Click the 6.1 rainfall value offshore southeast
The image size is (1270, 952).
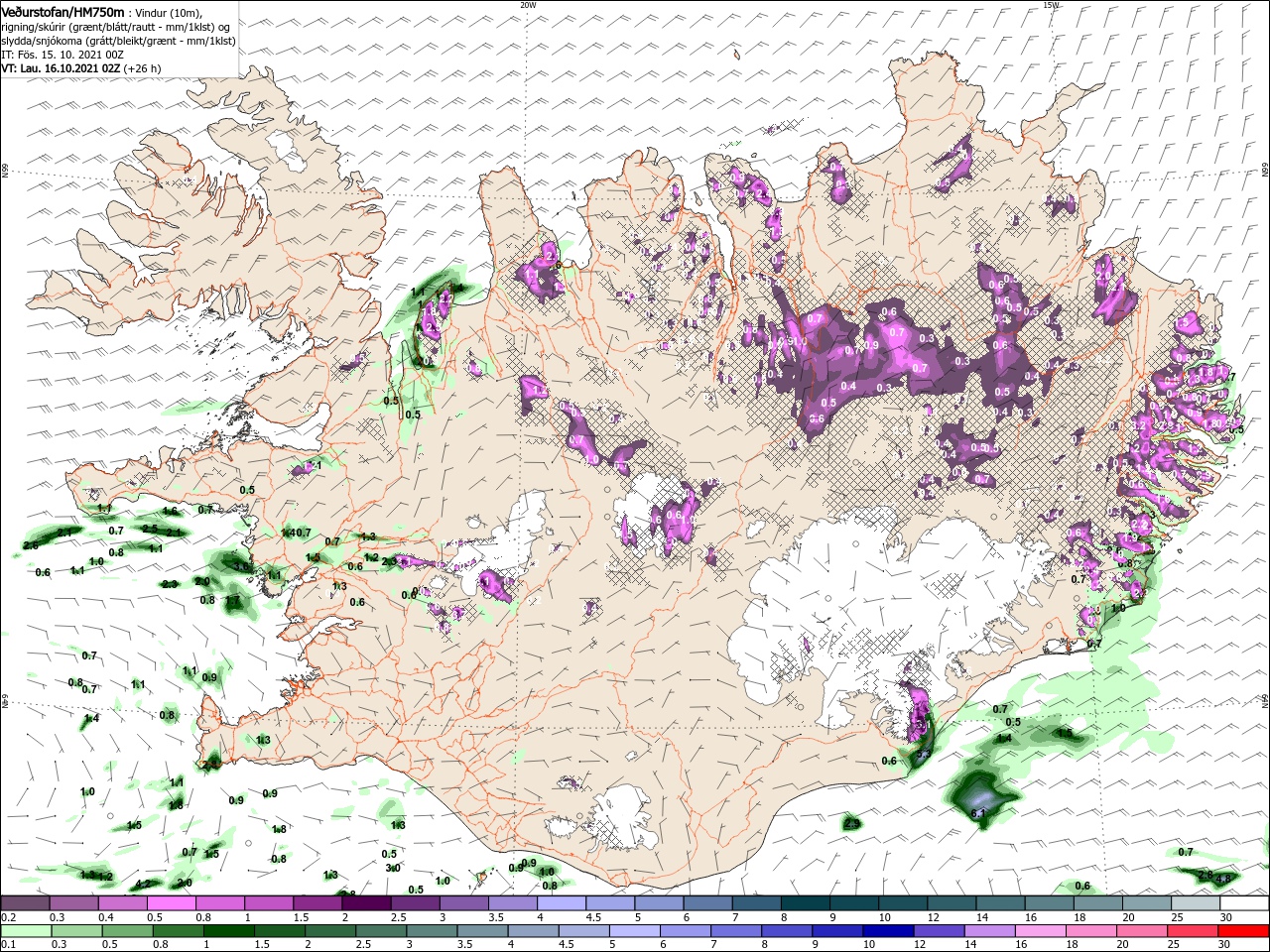977,813
